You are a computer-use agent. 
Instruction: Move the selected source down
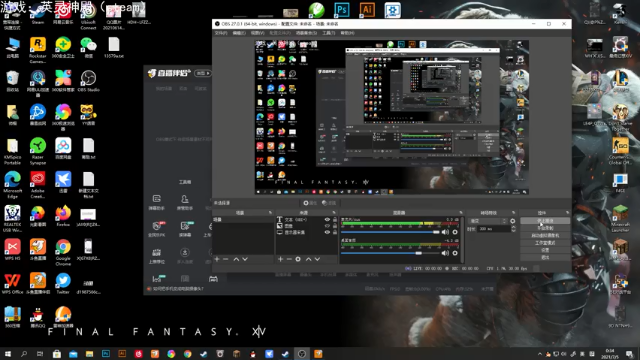pos(317,259)
